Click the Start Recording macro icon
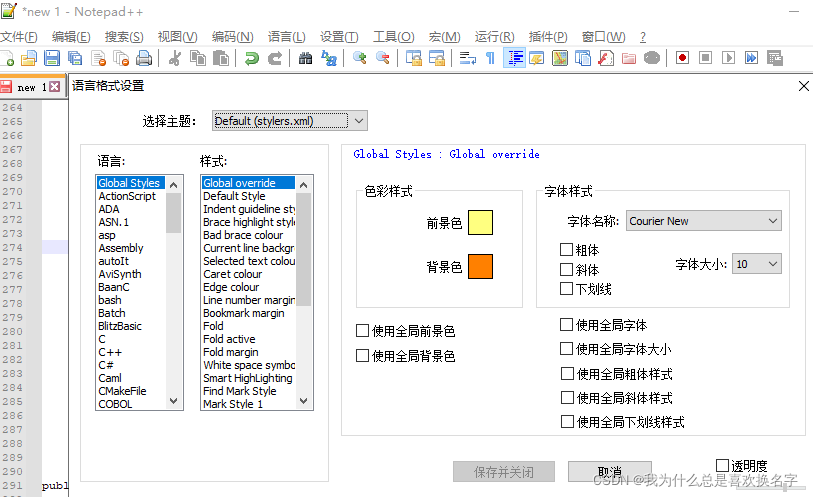 coord(682,58)
